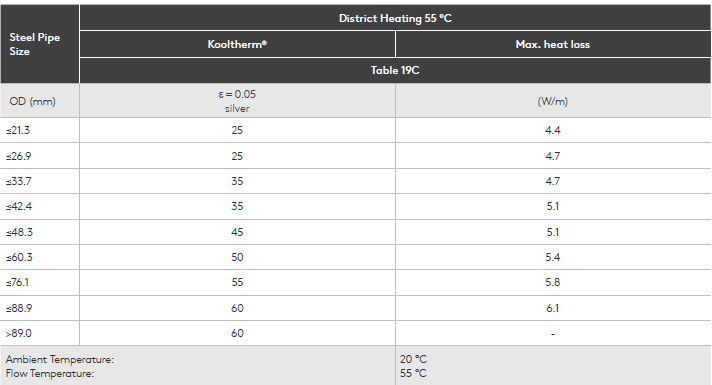The width and height of the screenshot is (712, 385).
Task: Click the Max. heat loss column header
Action: [553, 44]
